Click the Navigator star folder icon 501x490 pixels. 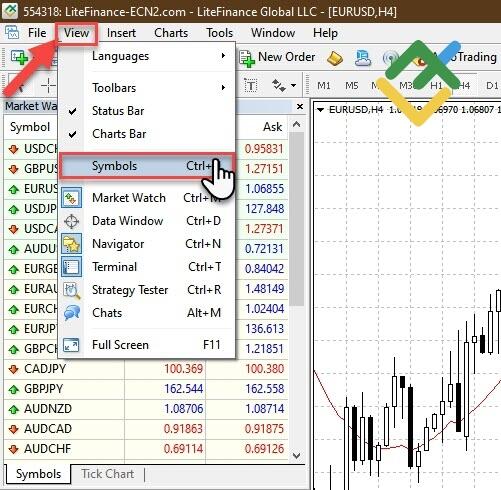tap(72, 244)
